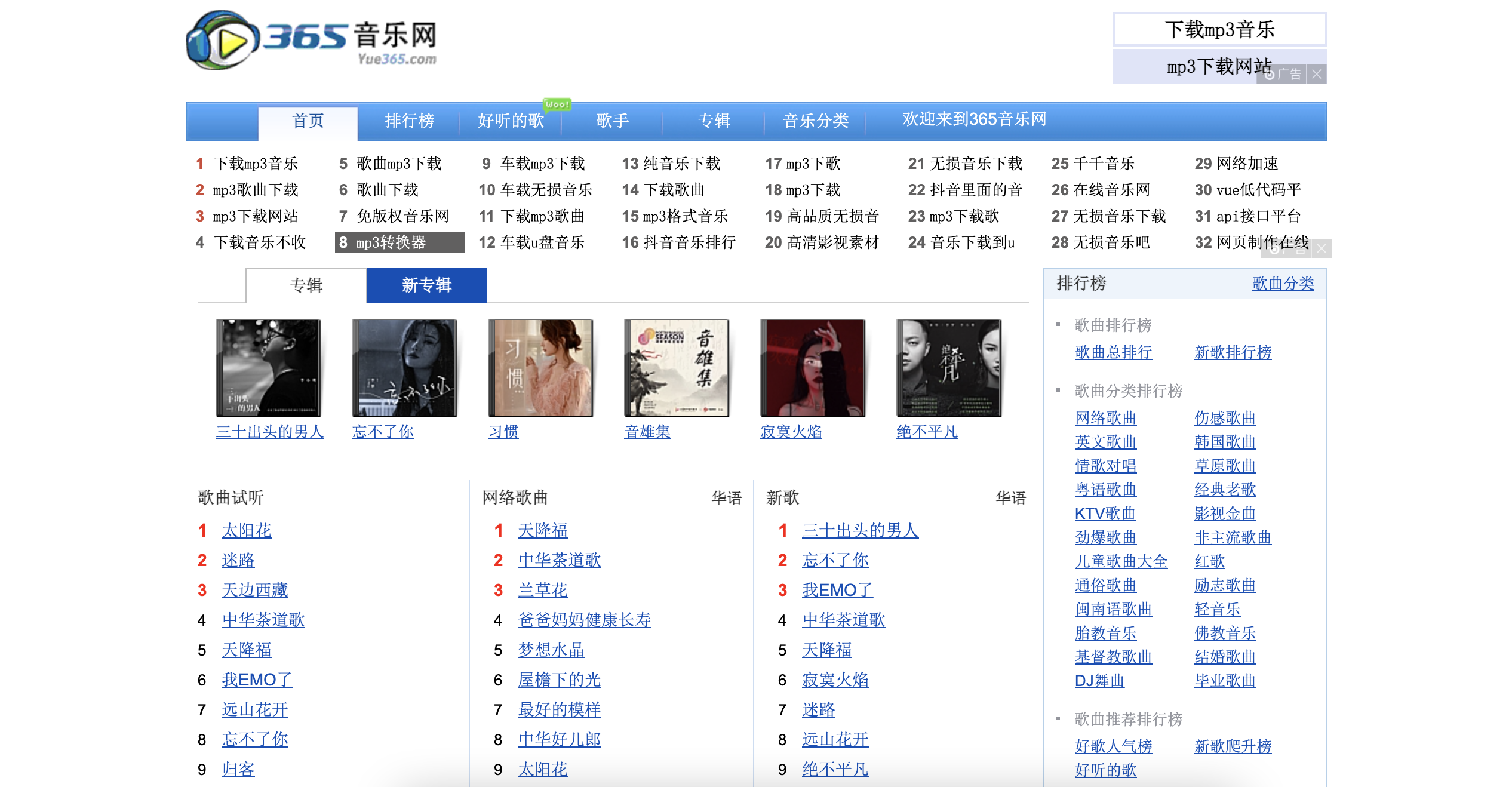
Task: Open 华语 link beside 网络歌曲 heading
Action: click(727, 498)
